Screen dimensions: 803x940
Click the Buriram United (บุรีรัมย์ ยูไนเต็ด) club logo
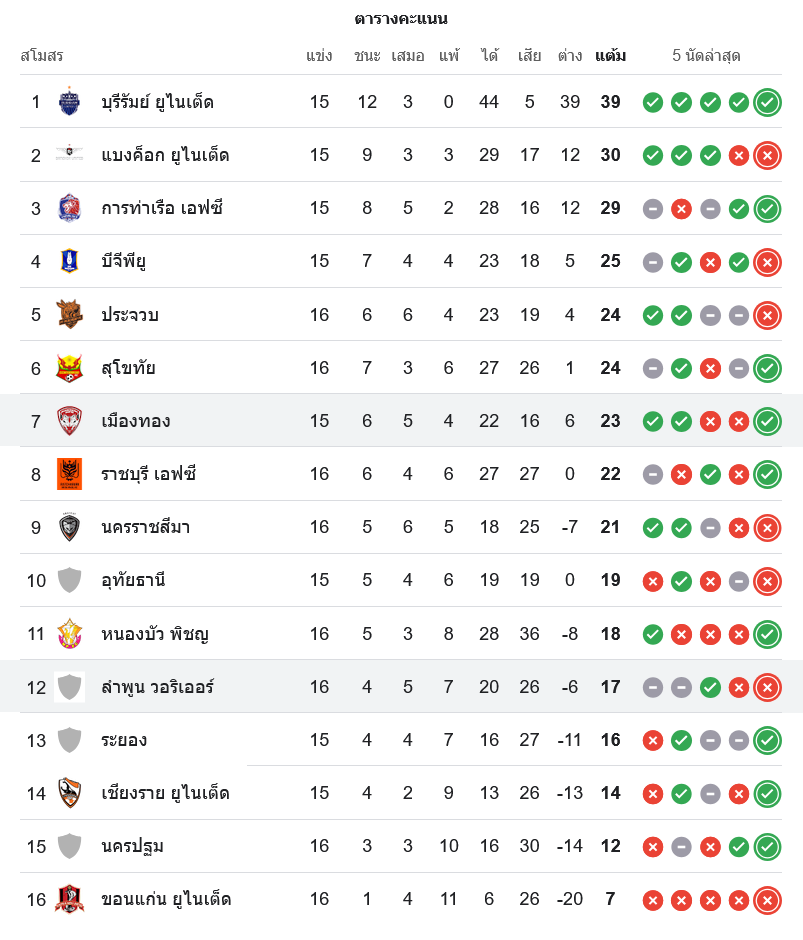69,101
